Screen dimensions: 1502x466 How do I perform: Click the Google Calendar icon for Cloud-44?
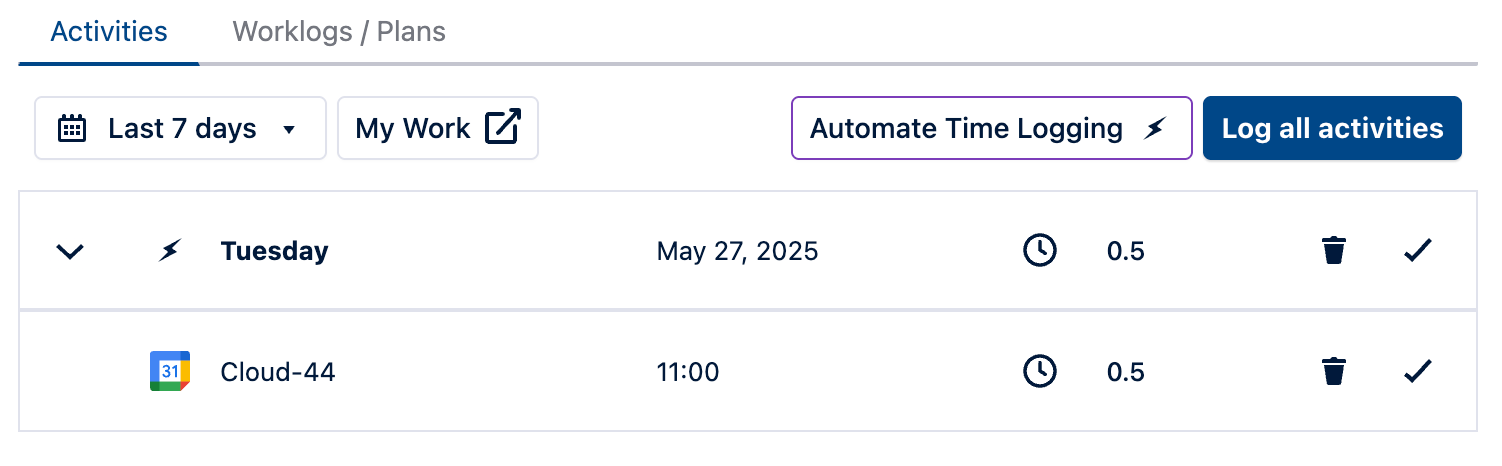(170, 372)
